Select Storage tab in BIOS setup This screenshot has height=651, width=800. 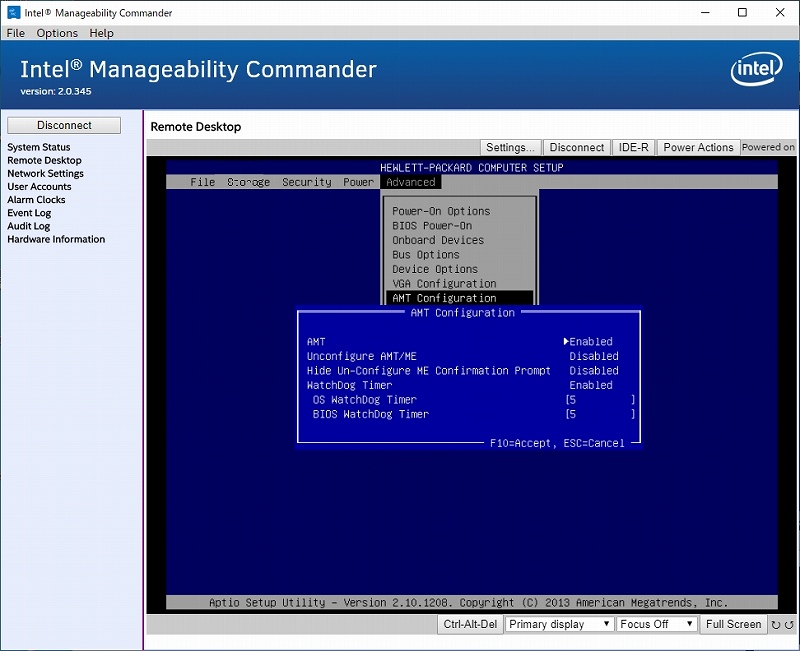[x=248, y=182]
